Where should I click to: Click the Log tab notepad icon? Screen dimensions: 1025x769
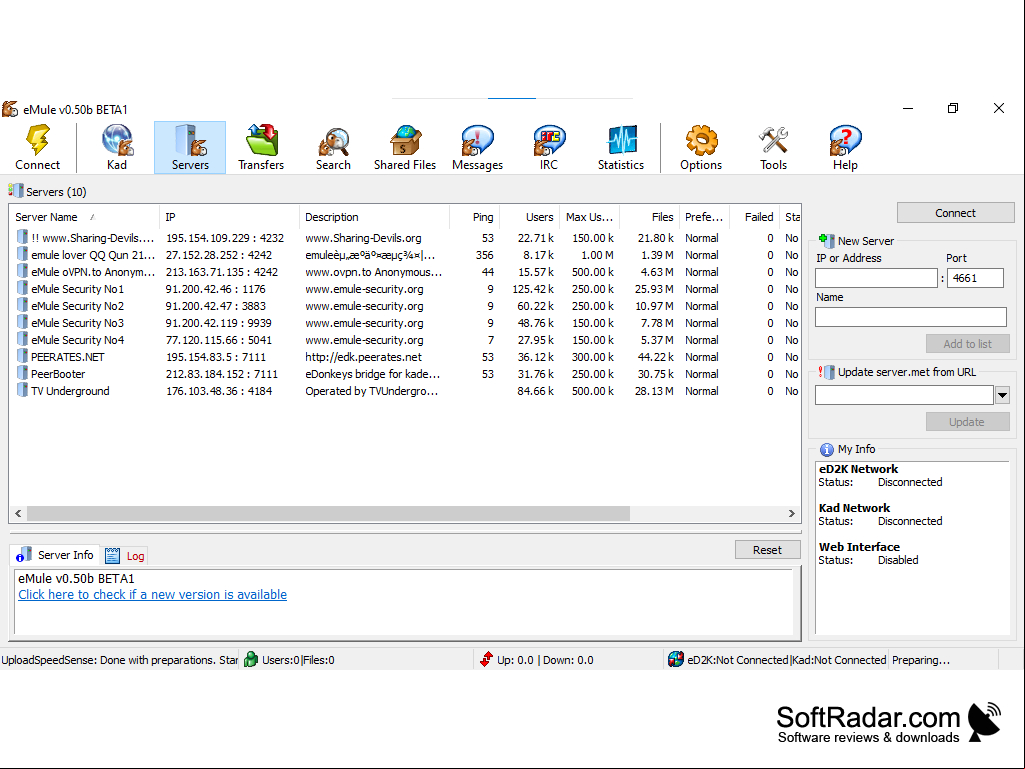[x=112, y=555]
